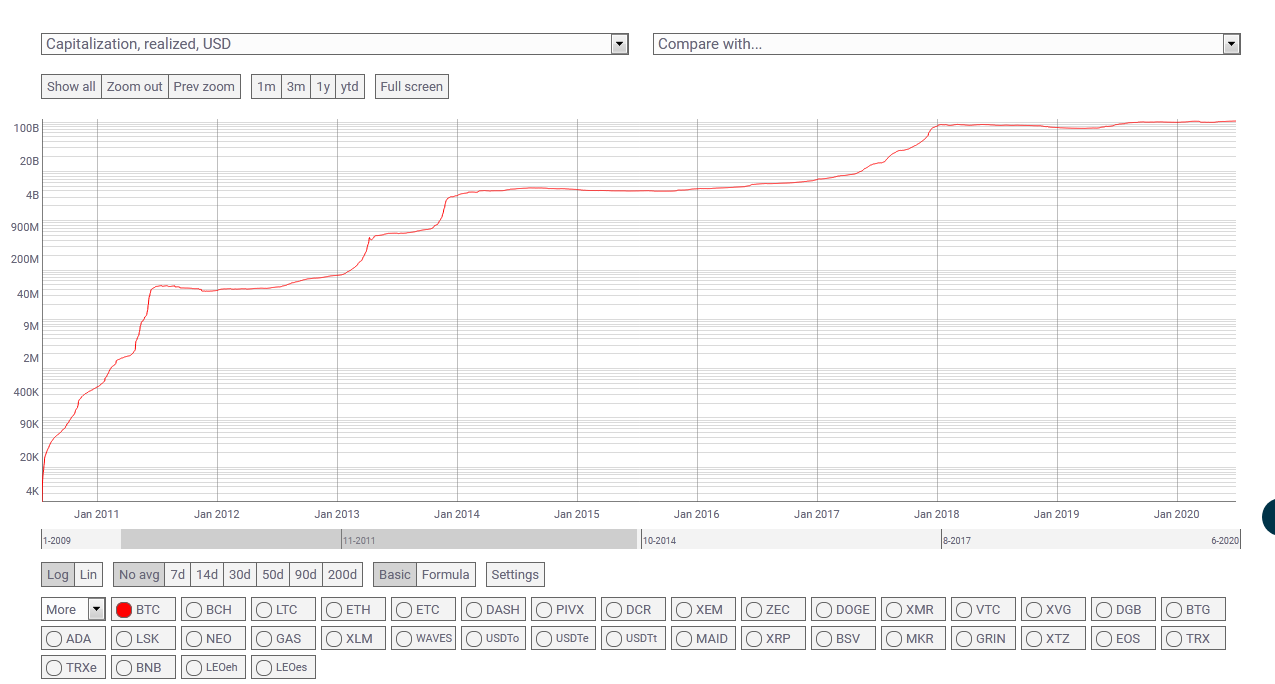Turn on the XMR coin button

pyautogui.click(x=913, y=609)
